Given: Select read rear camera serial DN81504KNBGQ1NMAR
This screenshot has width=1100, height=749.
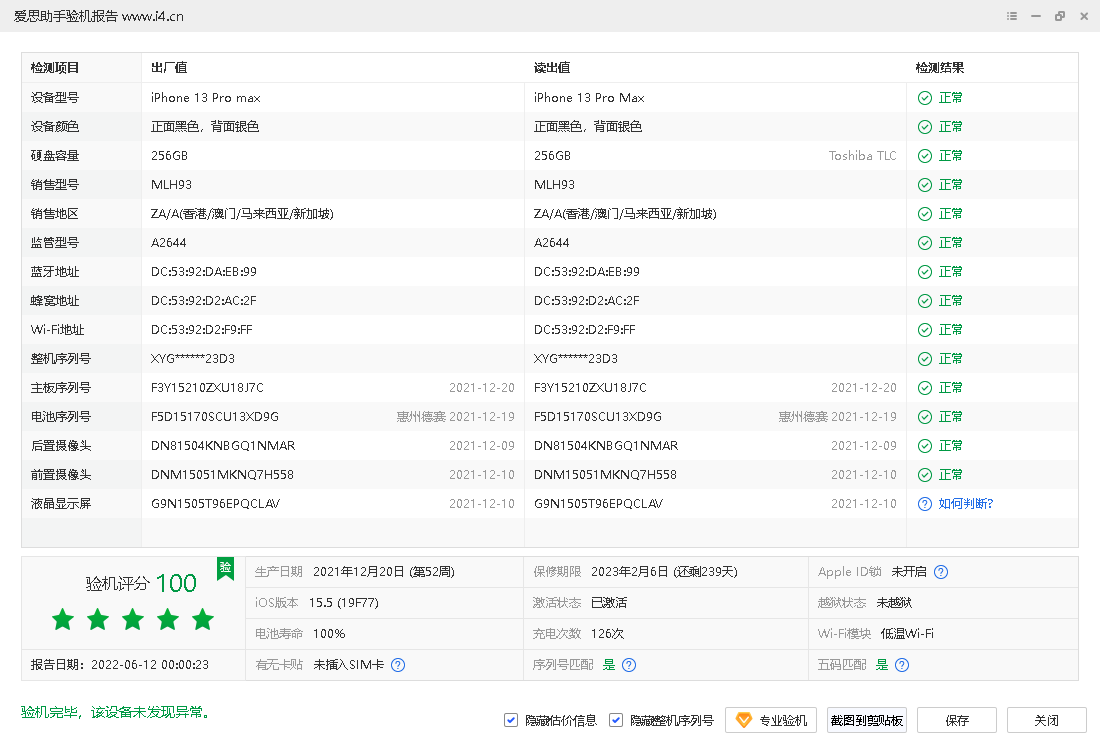Looking at the screenshot, I should point(606,445).
